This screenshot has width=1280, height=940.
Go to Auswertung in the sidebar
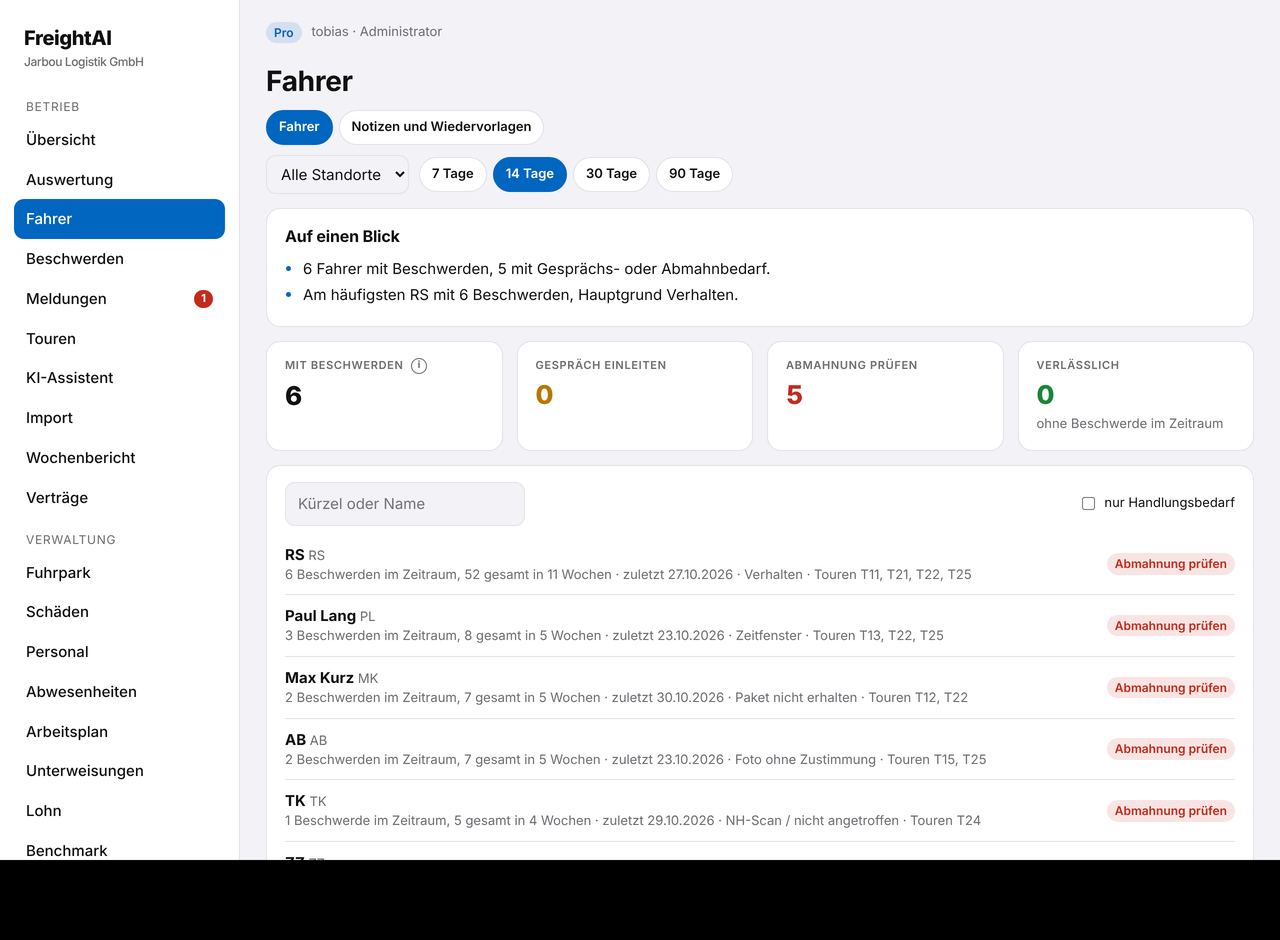[119, 180]
